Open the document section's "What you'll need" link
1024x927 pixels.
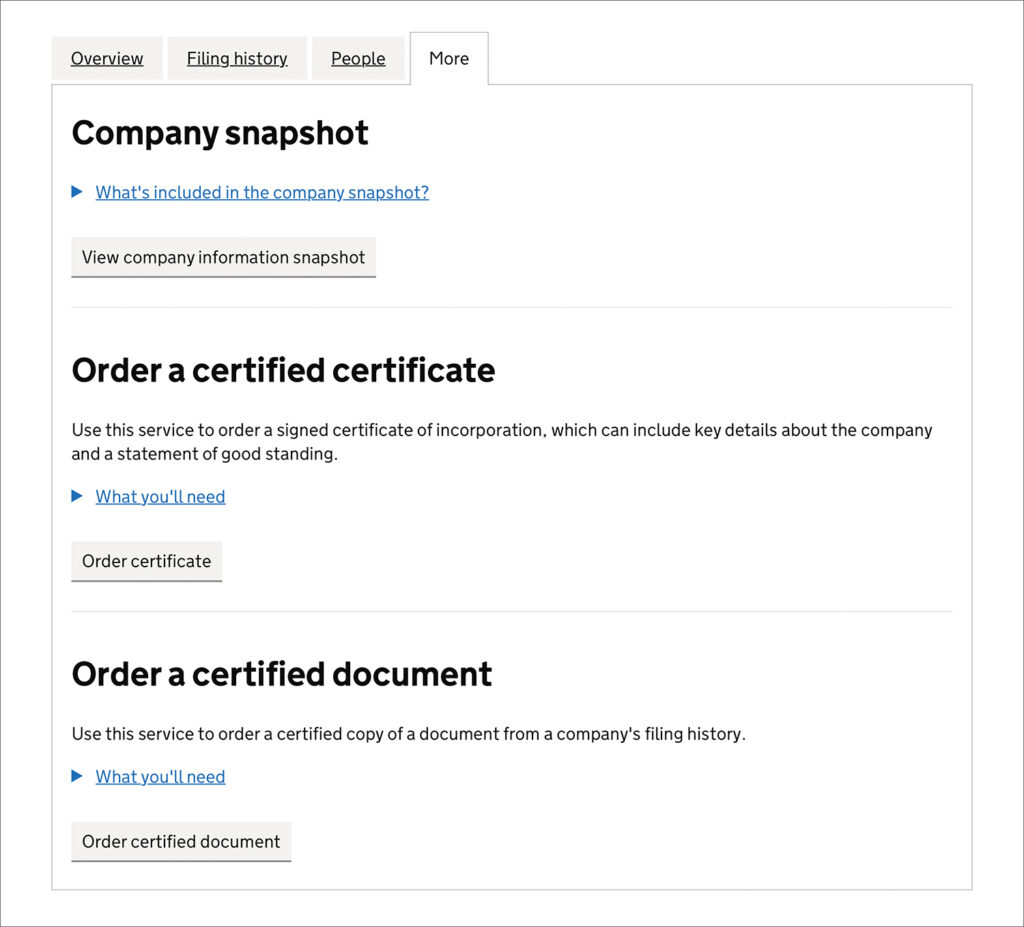160,776
